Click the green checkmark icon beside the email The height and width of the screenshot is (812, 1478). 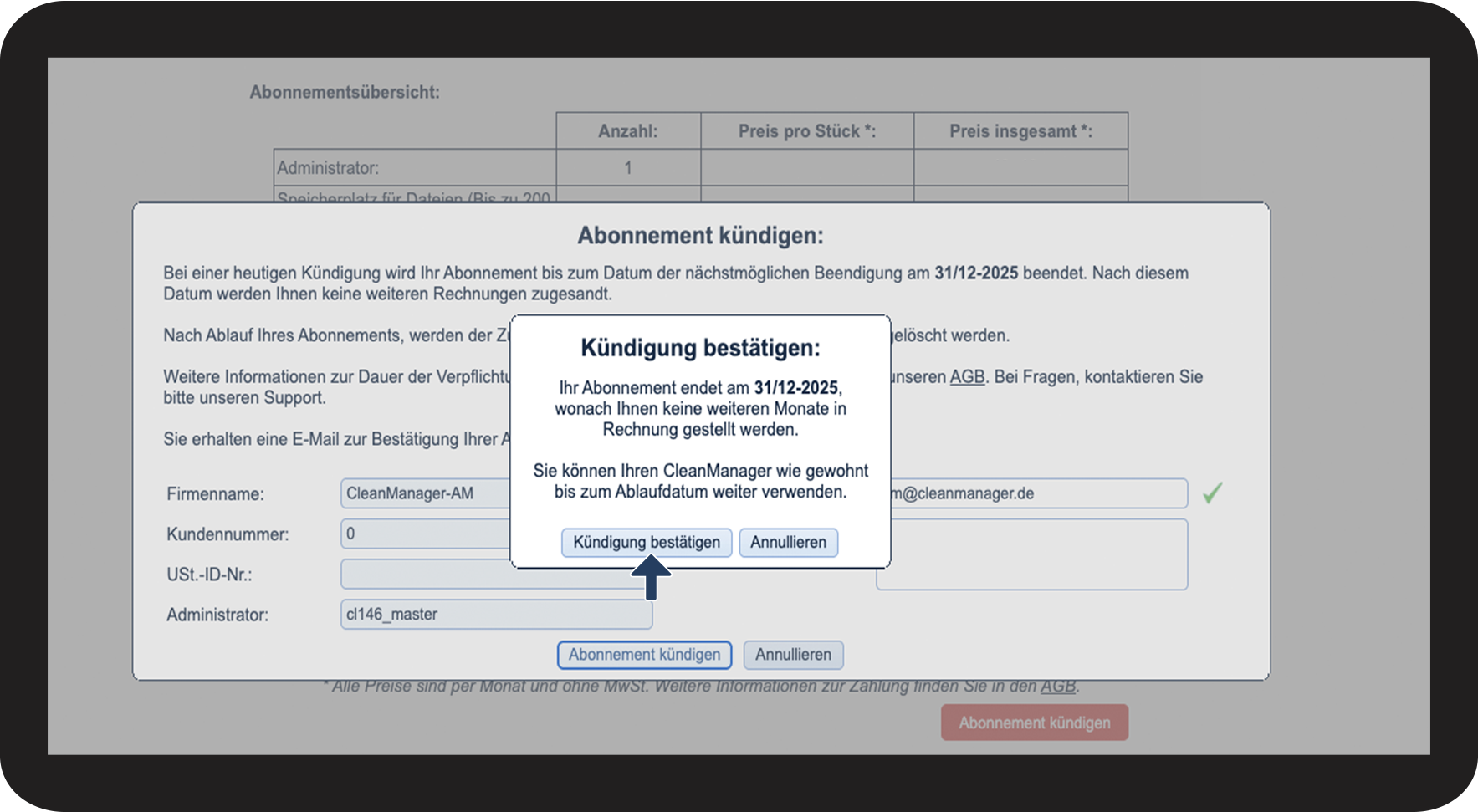(x=1212, y=493)
